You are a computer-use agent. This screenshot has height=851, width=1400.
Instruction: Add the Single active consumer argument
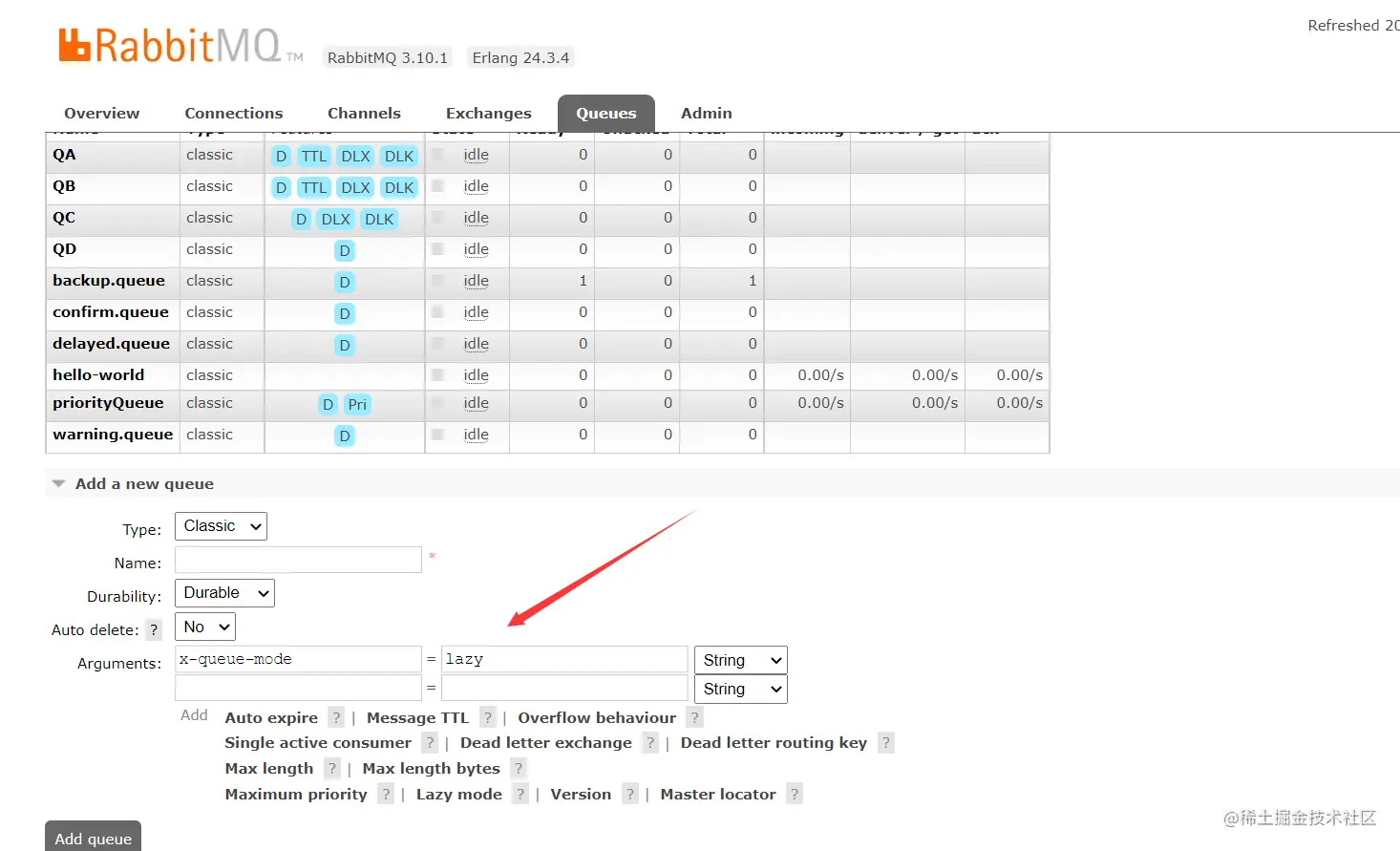[x=318, y=742]
